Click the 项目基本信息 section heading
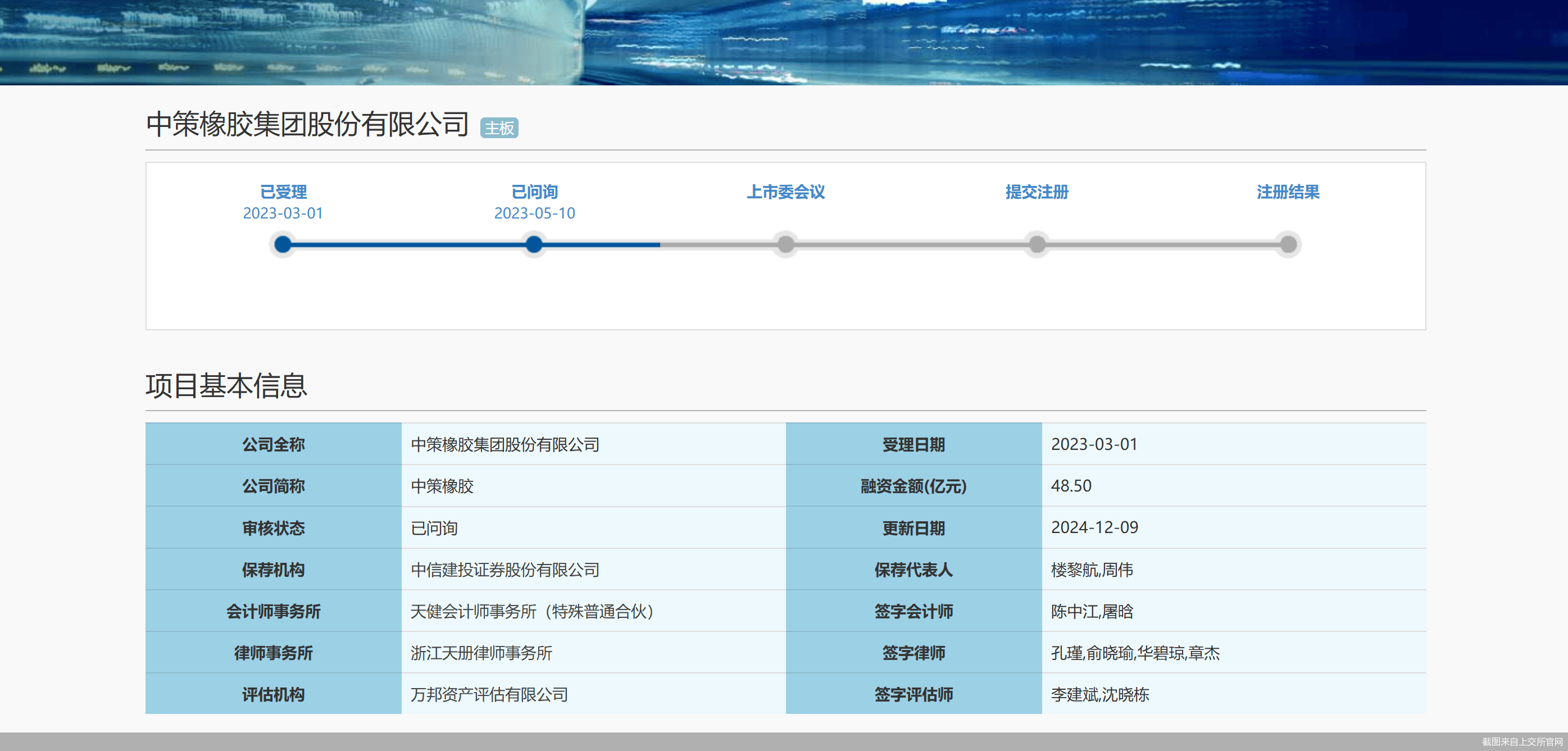The height and width of the screenshot is (751, 1568). [226, 386]
